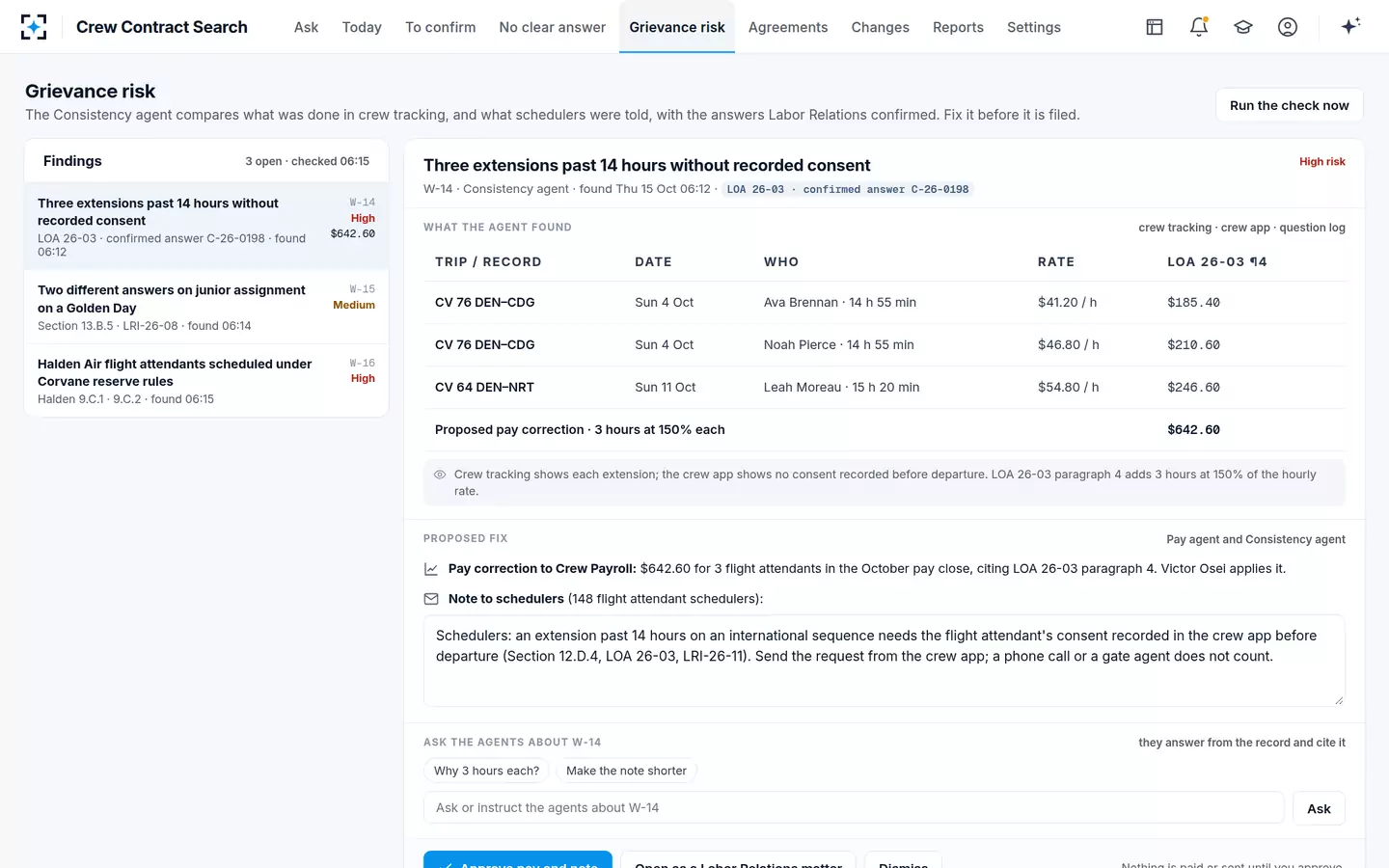Click the LOA 26-03 confirmed answer C-26-0198 tag
This screenshot has width=1389, height=868.
pos(848,189)
